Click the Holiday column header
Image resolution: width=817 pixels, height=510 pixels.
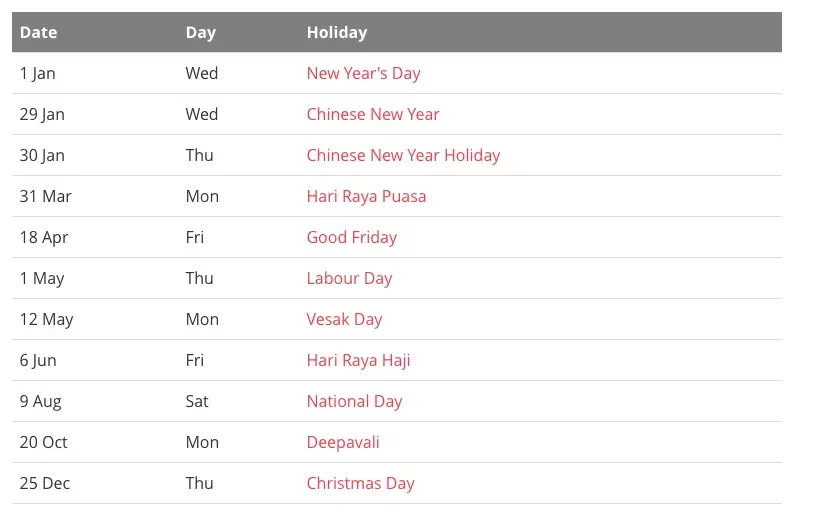point(337,32)
